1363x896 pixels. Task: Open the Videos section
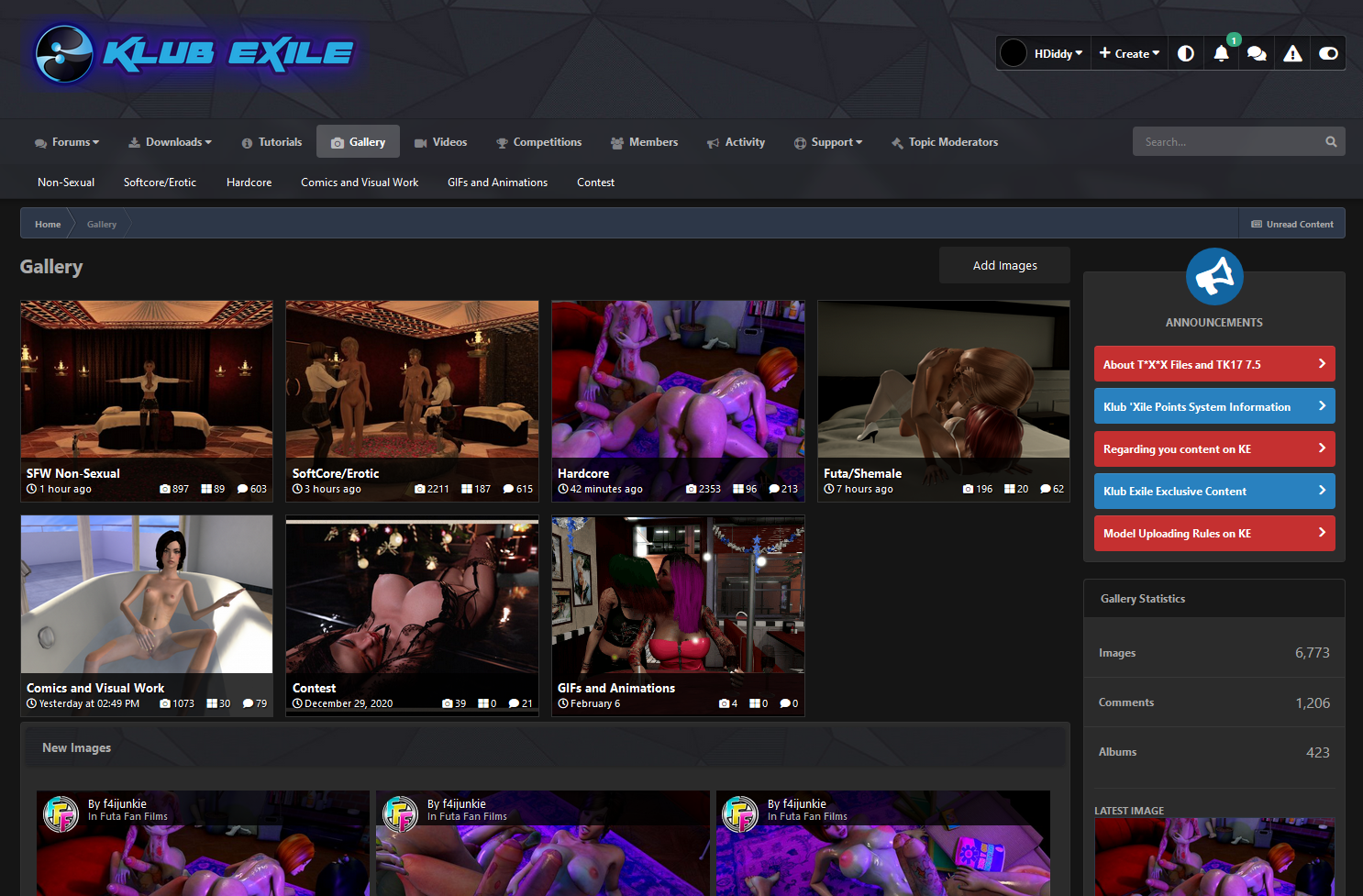(x=440, y=142)
